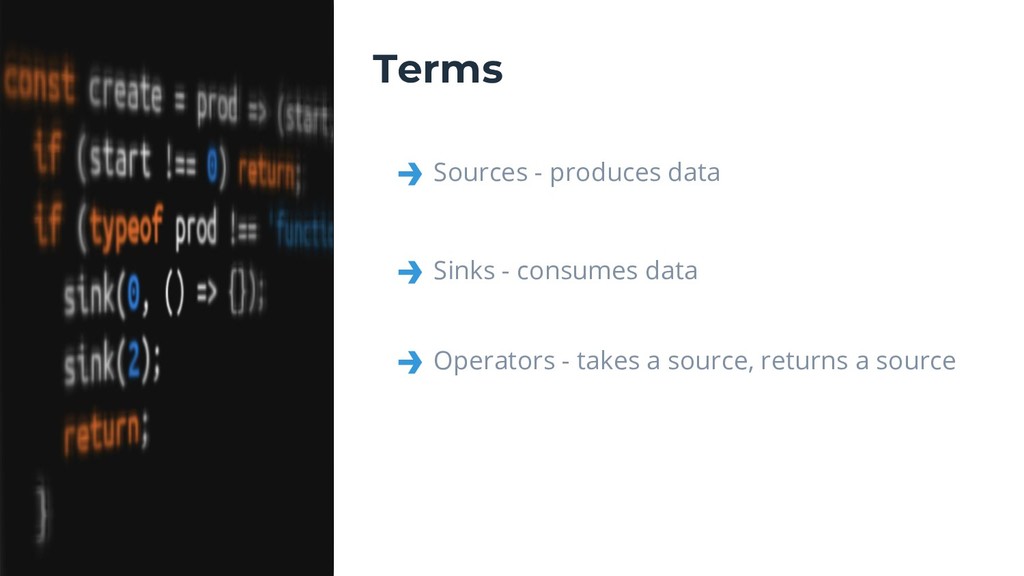Click the 'sink(2);' code line
Viewport: 1024px width, 576px height.
click(112, 363)
